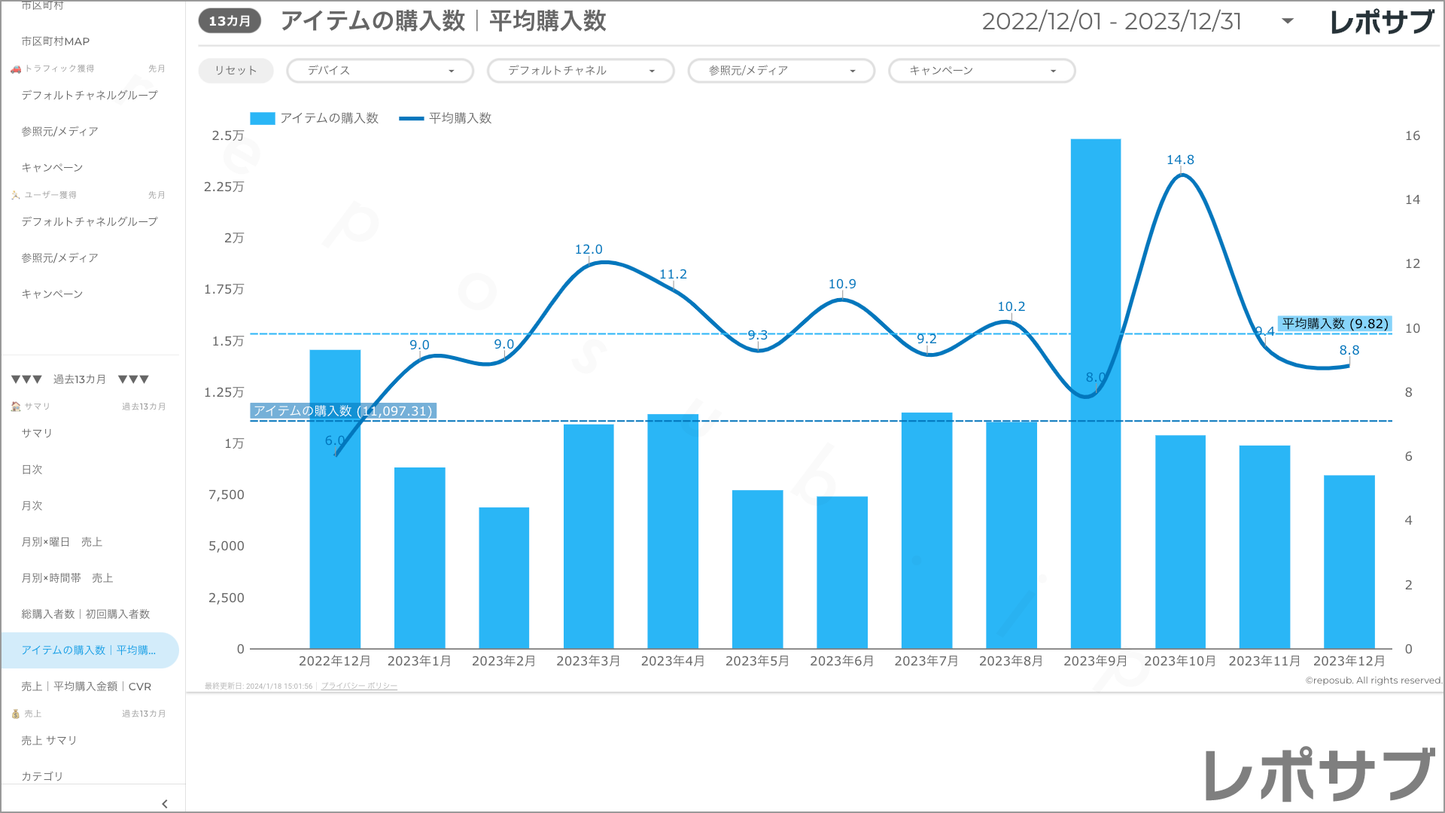The width and height of the screenshot is (1445, 813).
Task: Go to 売上｜平均購入金額｜CVR page
Action: (86, 687)
